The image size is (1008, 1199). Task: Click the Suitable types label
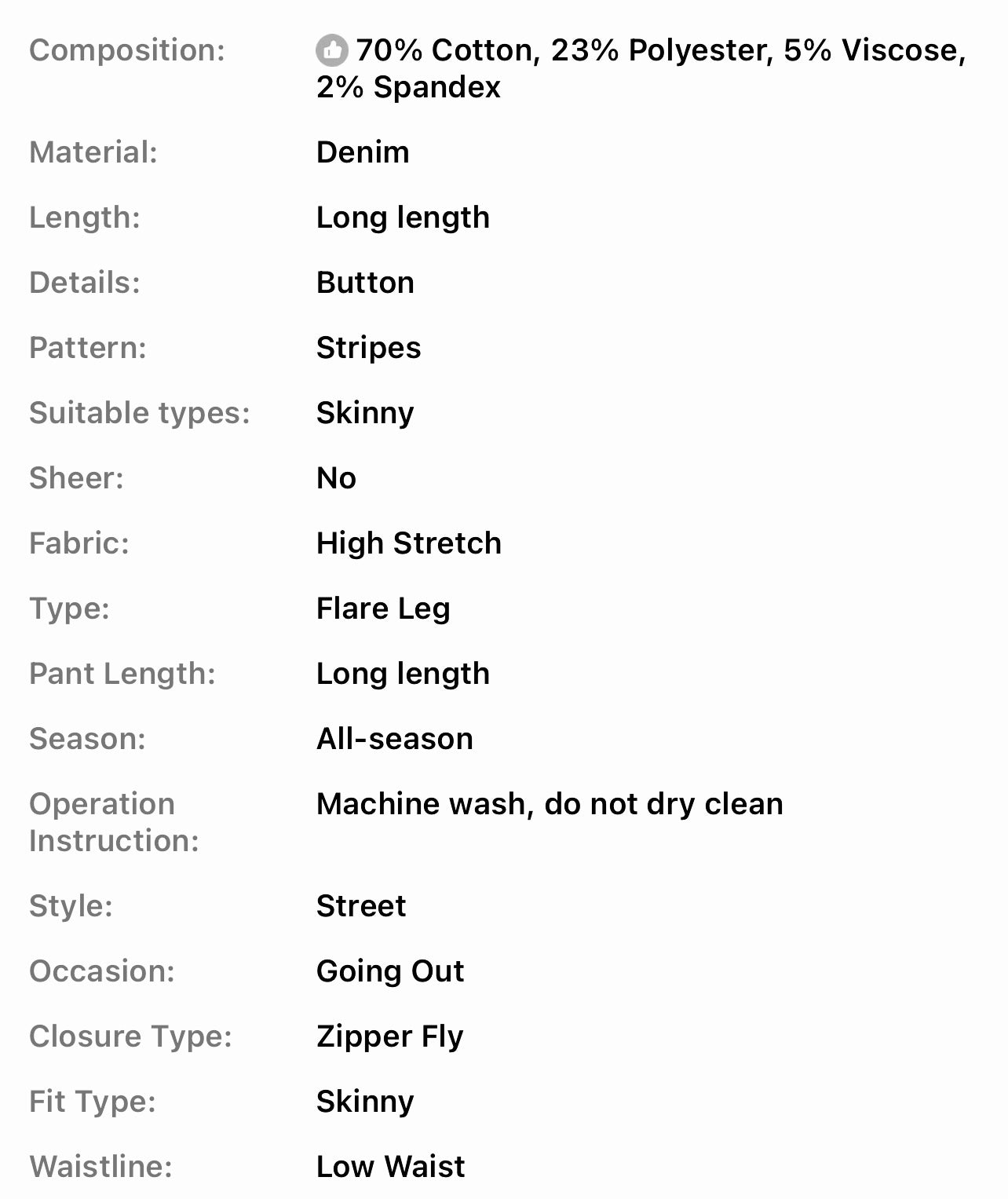pos(139,413)
